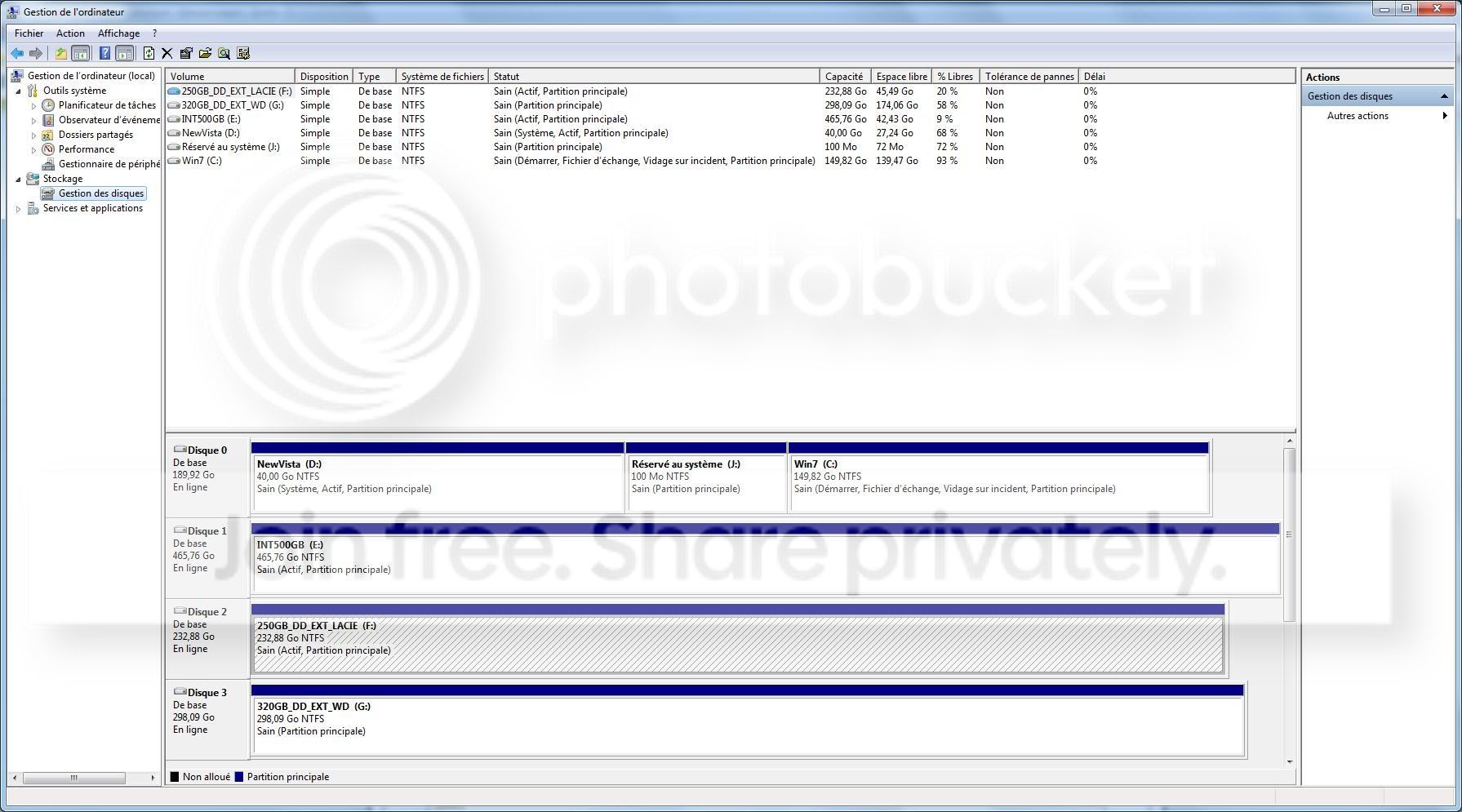Select the NewVista (D:) partition block
Image resolution: width=1462 pixels, height=812 pixels.
(438, 477)
